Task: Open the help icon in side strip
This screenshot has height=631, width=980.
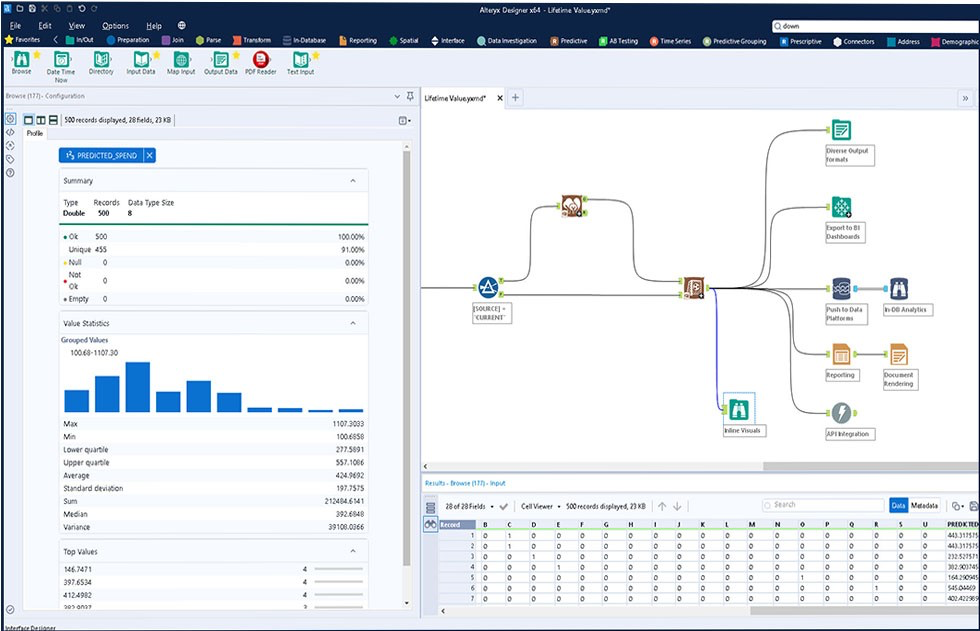Action: 11,172
